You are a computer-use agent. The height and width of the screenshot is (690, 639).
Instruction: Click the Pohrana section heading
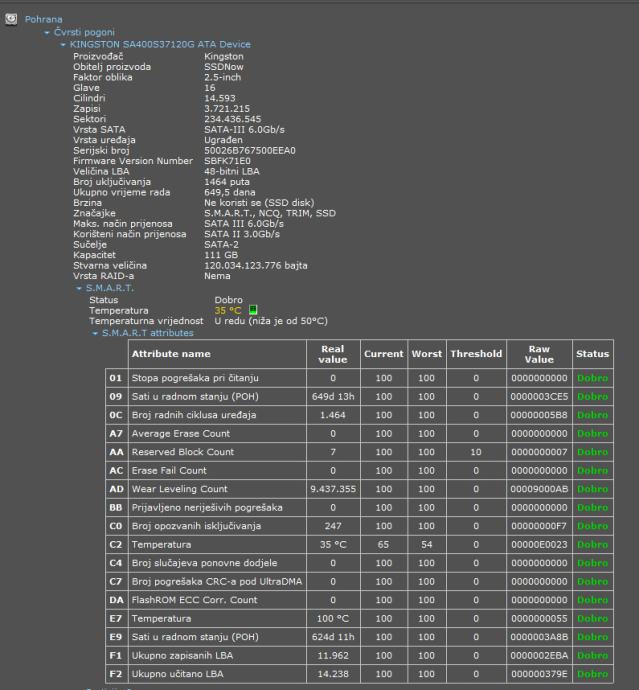pyautogui.click(x=43, y=20)
